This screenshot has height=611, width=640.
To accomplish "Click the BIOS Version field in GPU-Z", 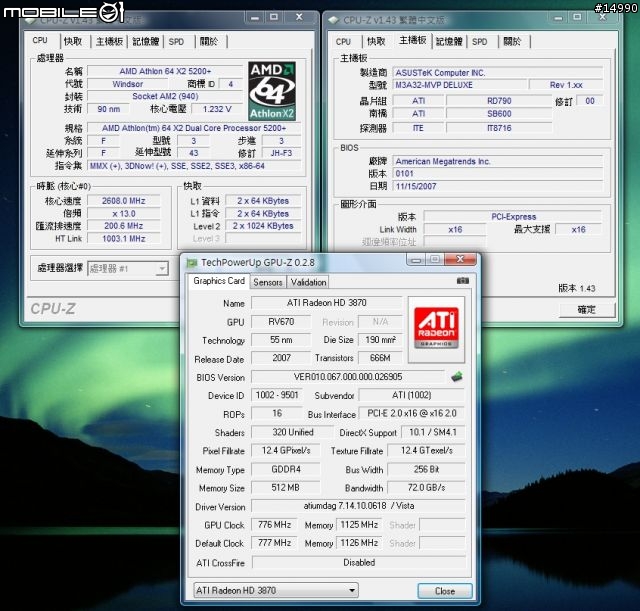I will click(x=348, y=376).
